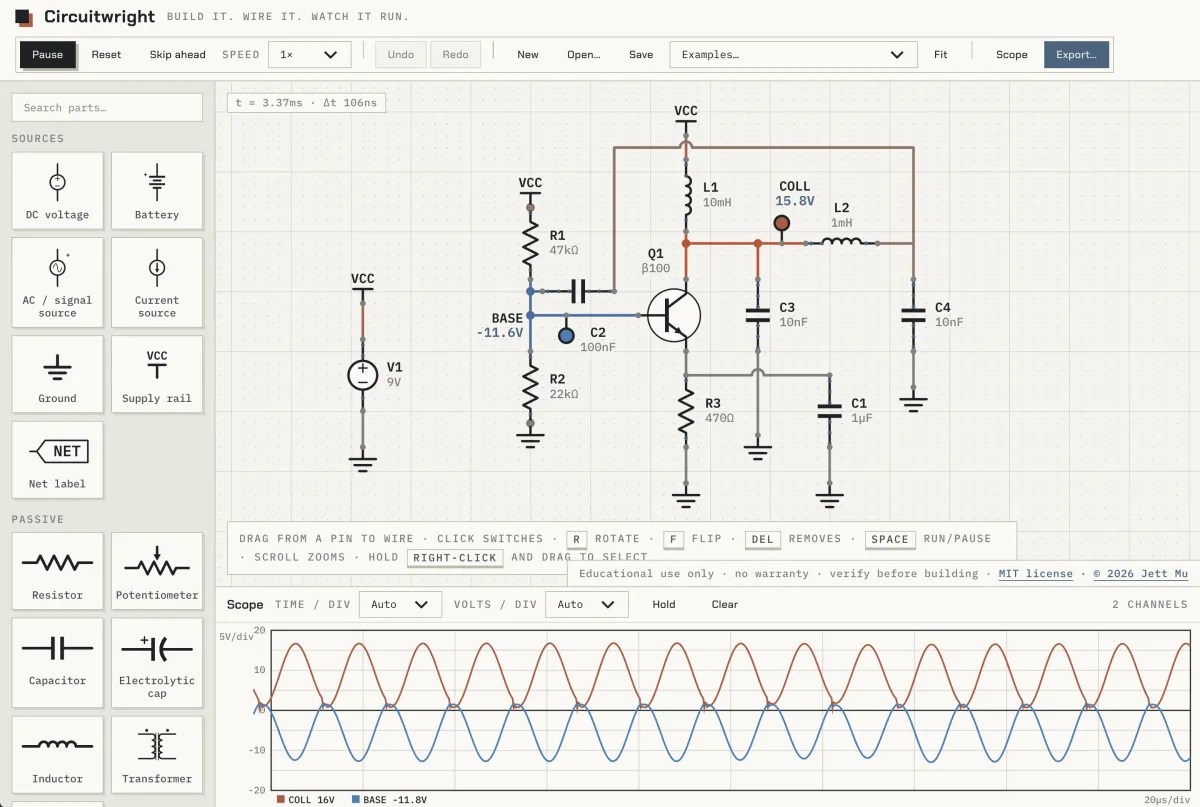Select capacitor C4 10nF
The width and height of the screenshot is (1200, 807).
pos(913,315)
